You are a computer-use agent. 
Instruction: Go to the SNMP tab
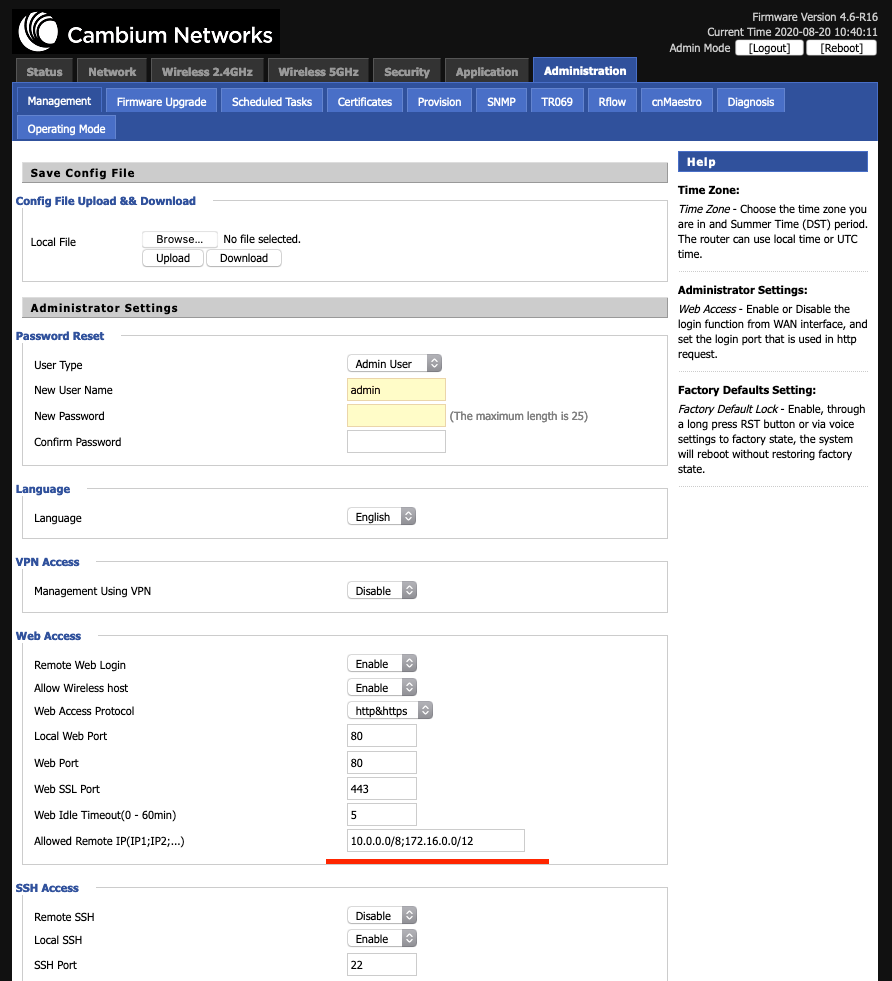tap(501, 102)
